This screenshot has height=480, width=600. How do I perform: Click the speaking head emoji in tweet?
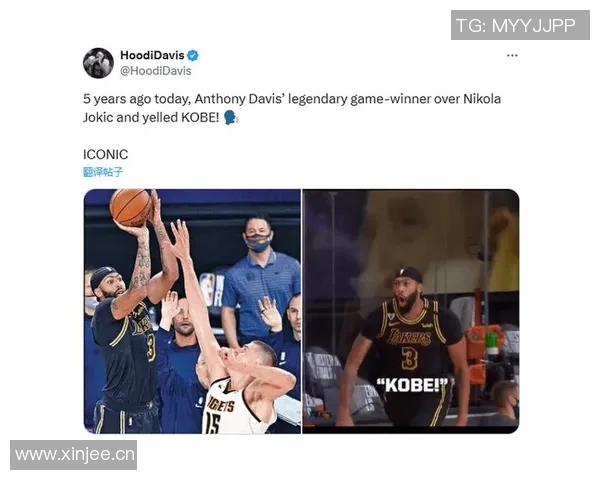(231, 118)
